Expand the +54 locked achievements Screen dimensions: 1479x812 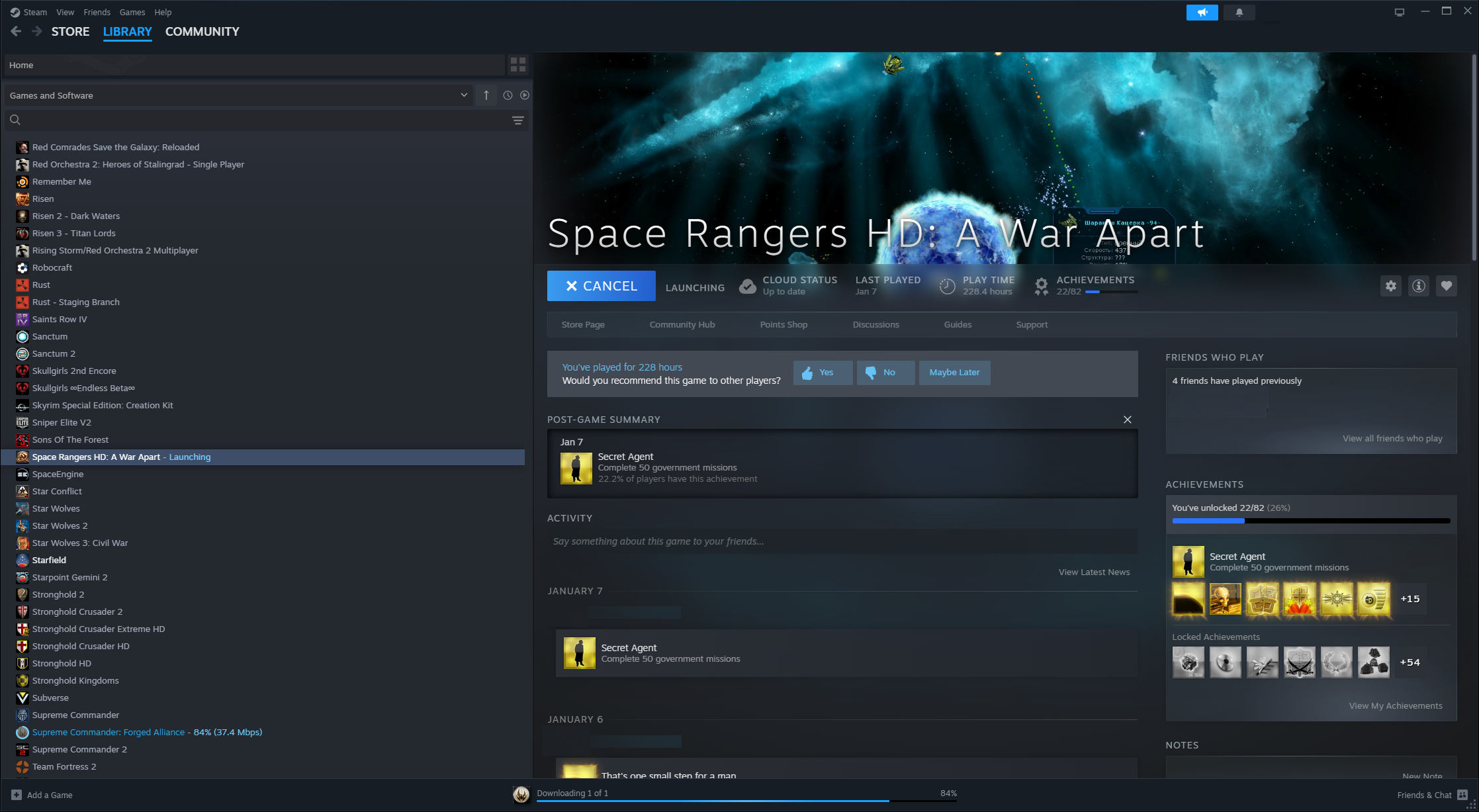point(1410,662)
